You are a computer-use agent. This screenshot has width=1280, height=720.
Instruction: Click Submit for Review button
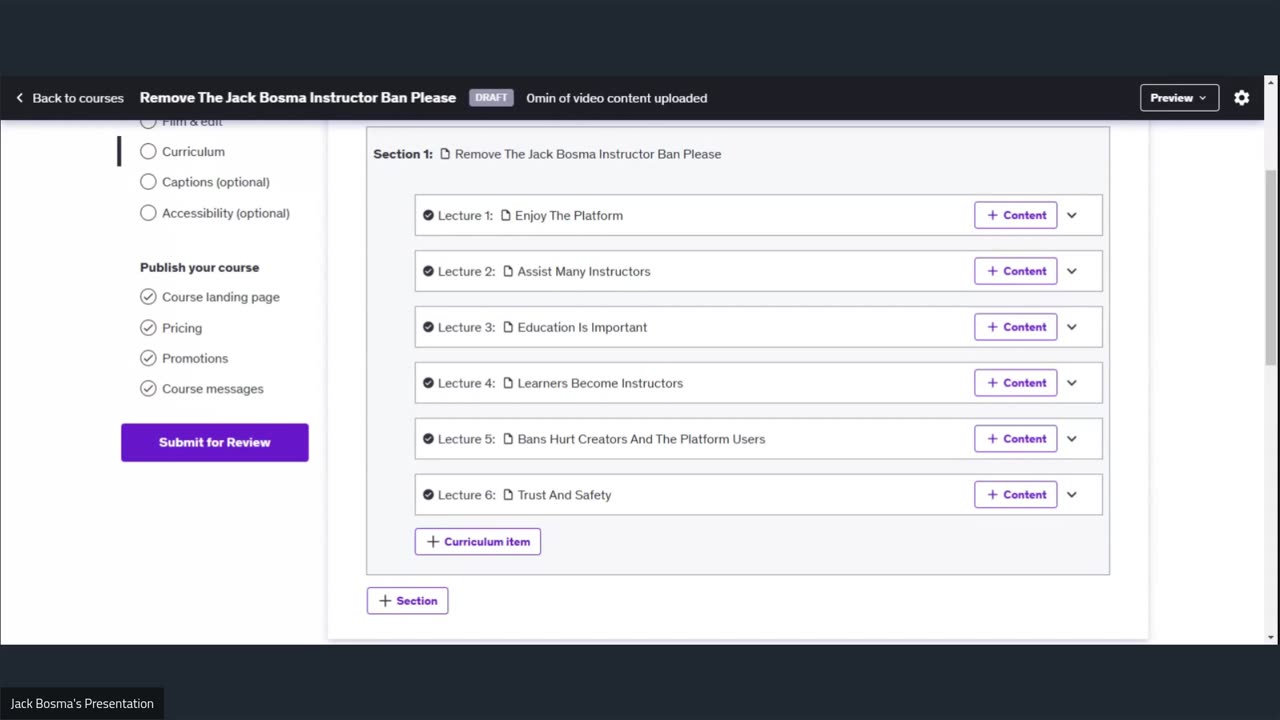[215, 442]
